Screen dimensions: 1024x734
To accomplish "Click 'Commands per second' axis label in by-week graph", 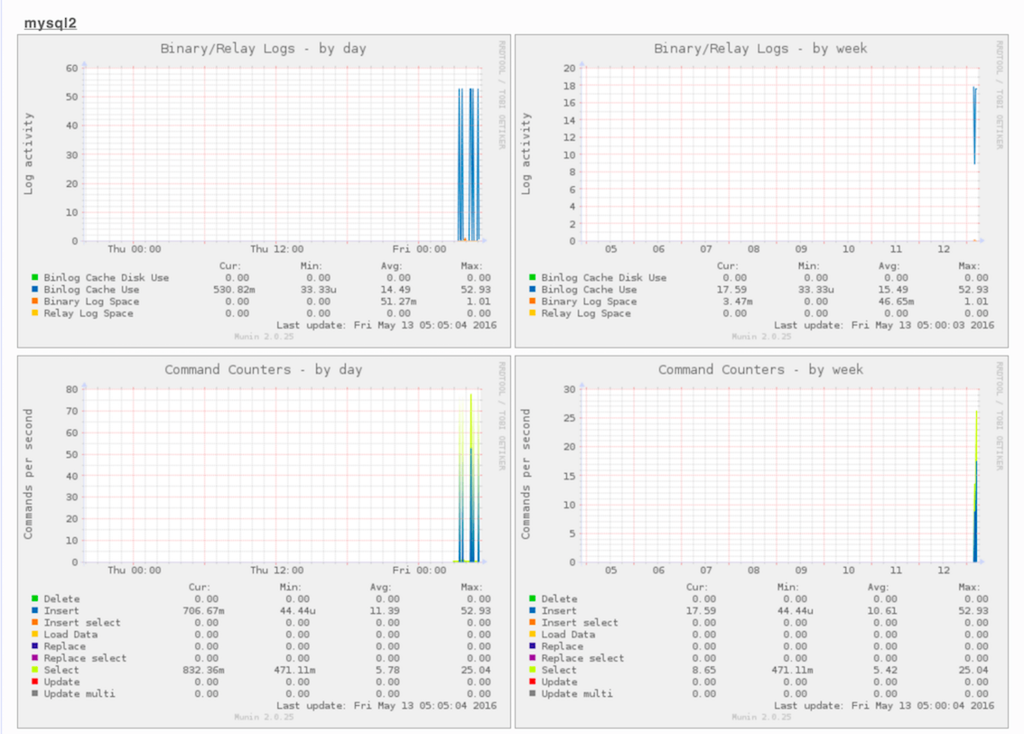I will pyautogui.click(x=526, y=474).
